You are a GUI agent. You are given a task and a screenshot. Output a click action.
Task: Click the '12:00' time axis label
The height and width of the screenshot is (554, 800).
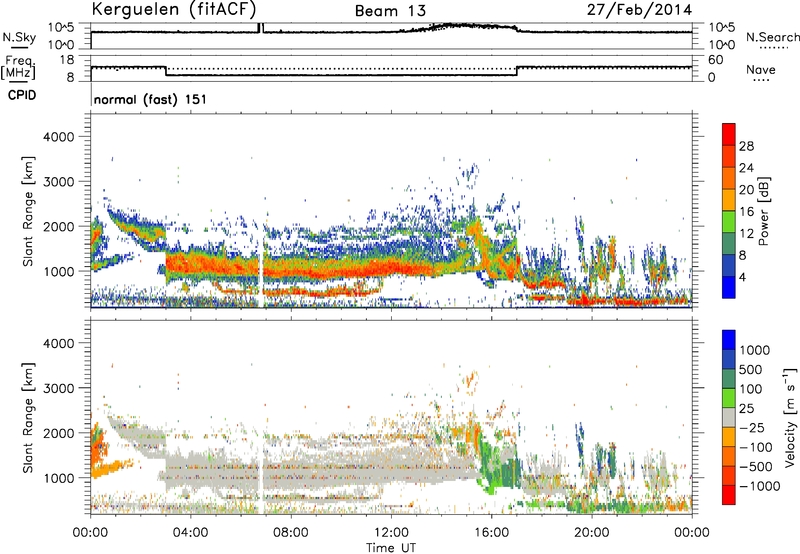pyautogui.click(x=391, y=532)
